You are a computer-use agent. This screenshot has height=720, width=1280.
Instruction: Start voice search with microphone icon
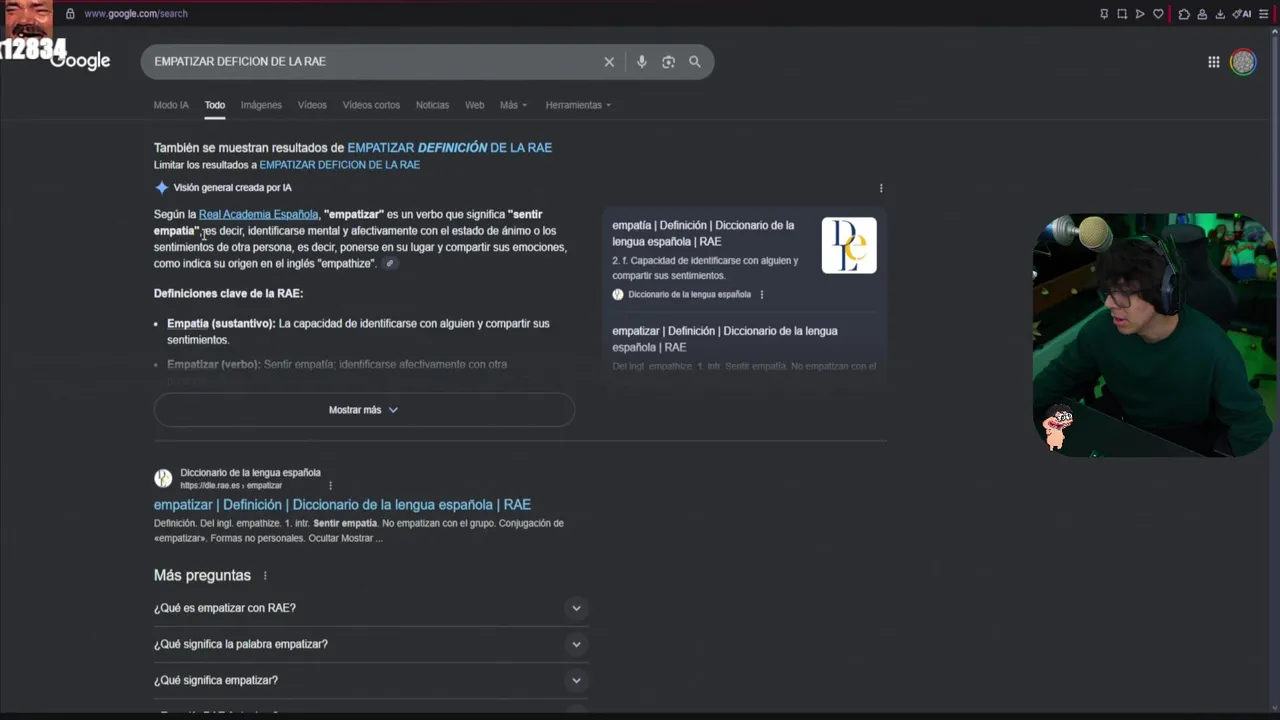click(642, 62)
